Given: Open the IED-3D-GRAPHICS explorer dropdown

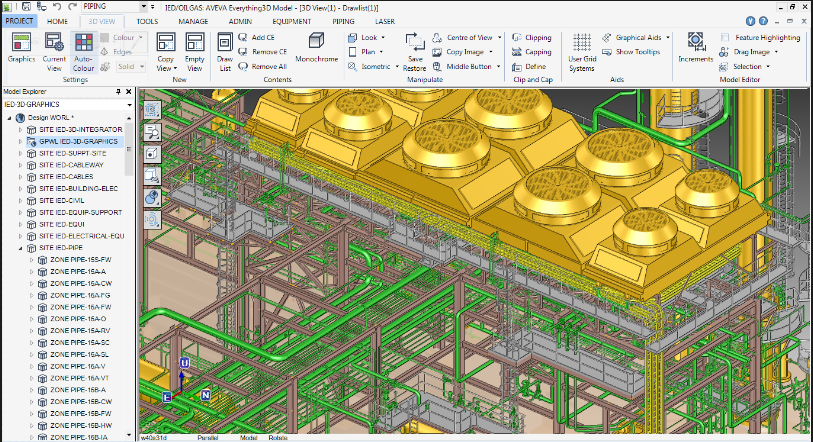Looking at the screenshot, I should (129, 104).
